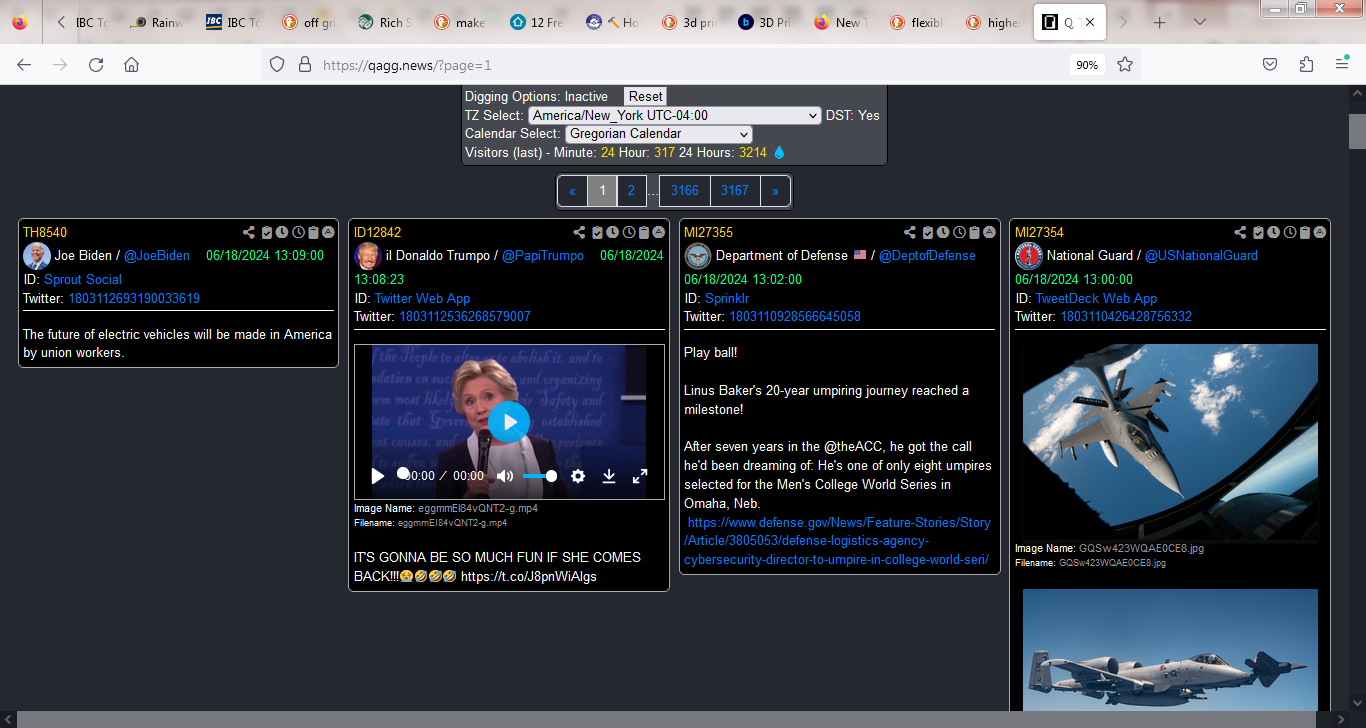Click the circled up-arrow icon on card MI27354
This screenshot has width=1366, height=728.
click(1320, 233)
